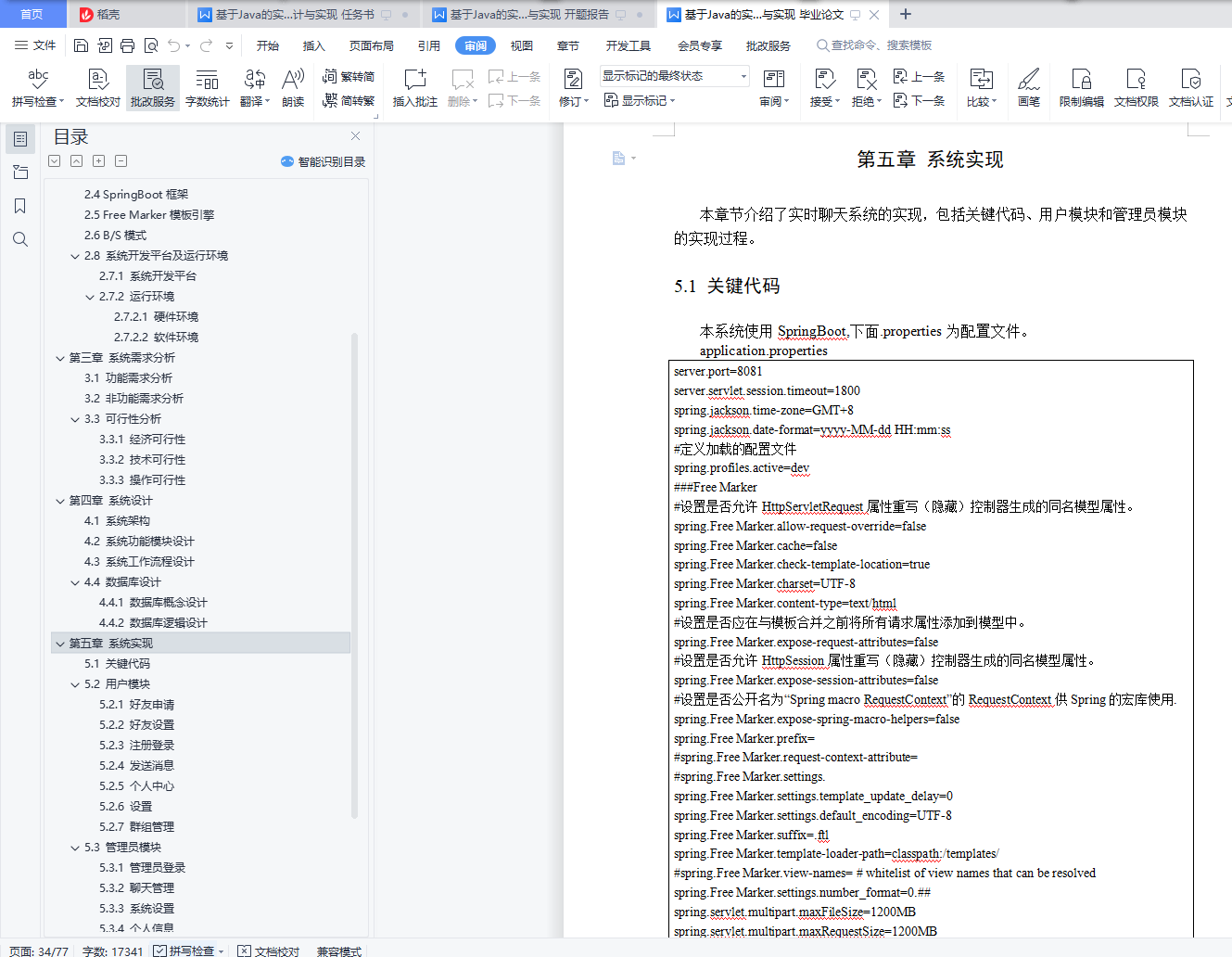This screenshot has width=1232, height=957.
Task: Collapse the 5.3 管理员模块 tree node
Action: (x=75, y=848)
